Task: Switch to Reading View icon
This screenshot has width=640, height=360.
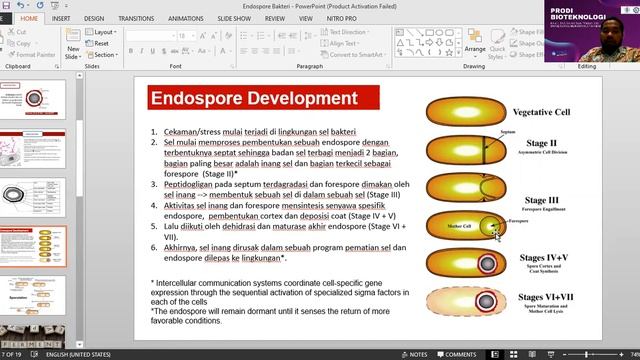Action: [x=532, y=354]
